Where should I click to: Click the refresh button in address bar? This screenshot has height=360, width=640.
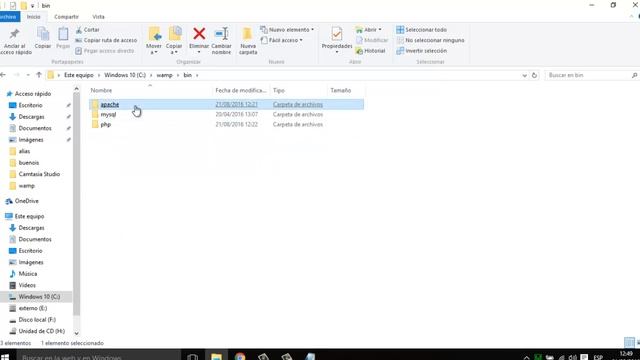tap(534, 76)
